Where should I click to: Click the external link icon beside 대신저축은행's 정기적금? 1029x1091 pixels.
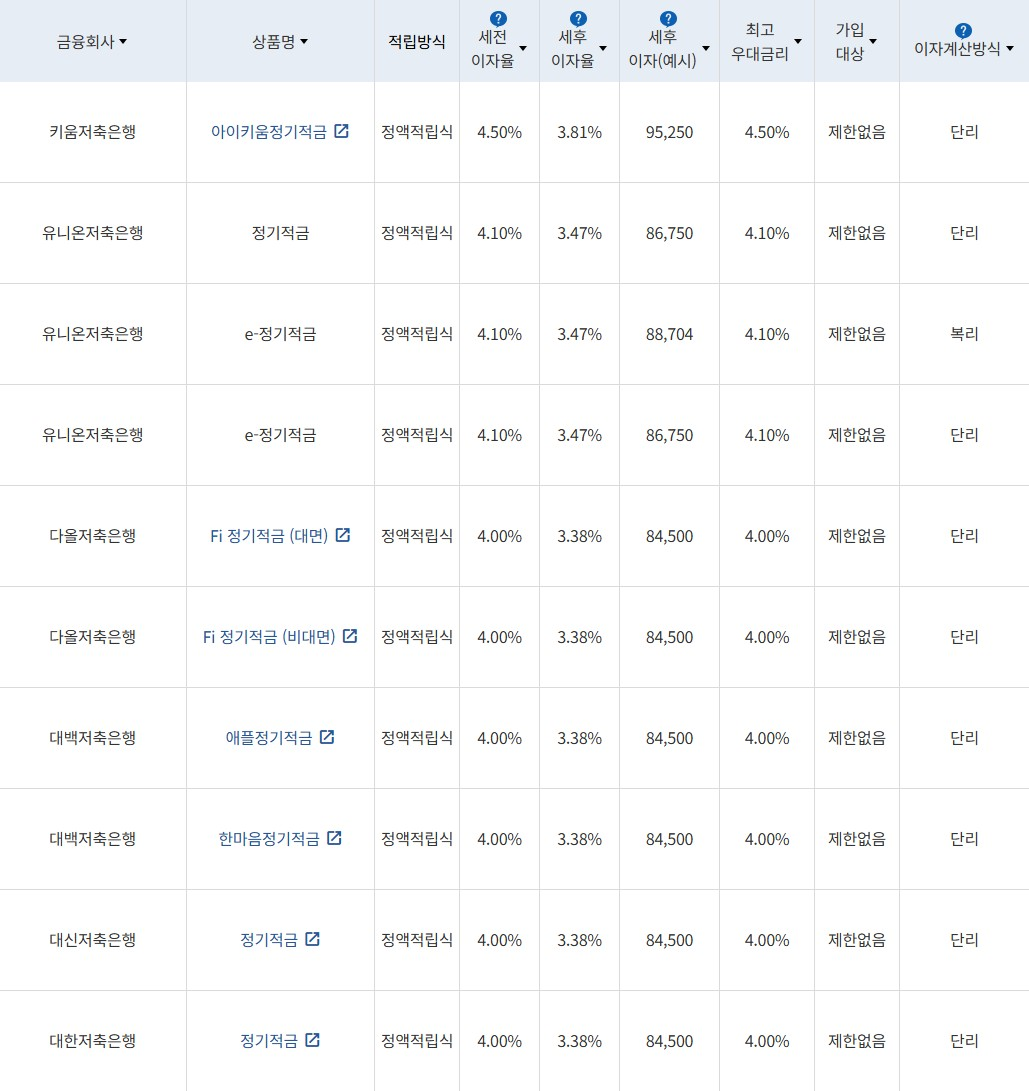click(x=313, y=939)
